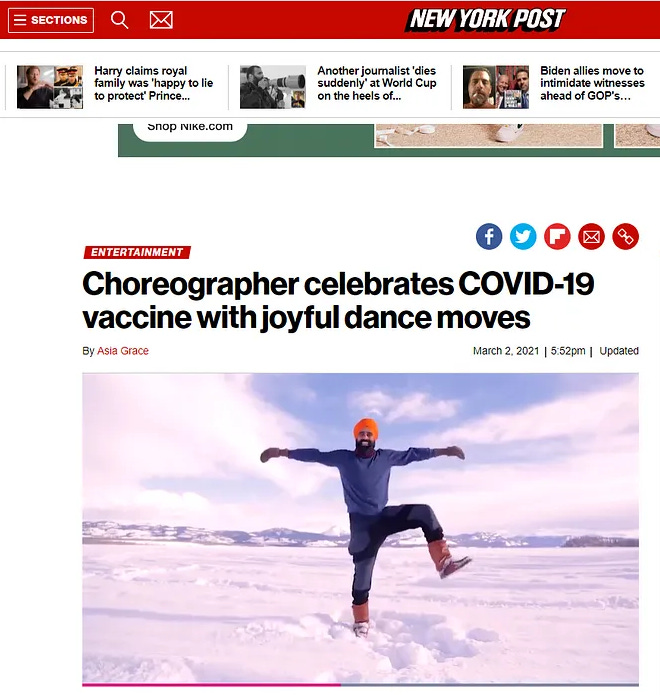Viewport: 660px width, 695px height.
Task: Share article on Twitter
Action: click(x=523, y=236)
